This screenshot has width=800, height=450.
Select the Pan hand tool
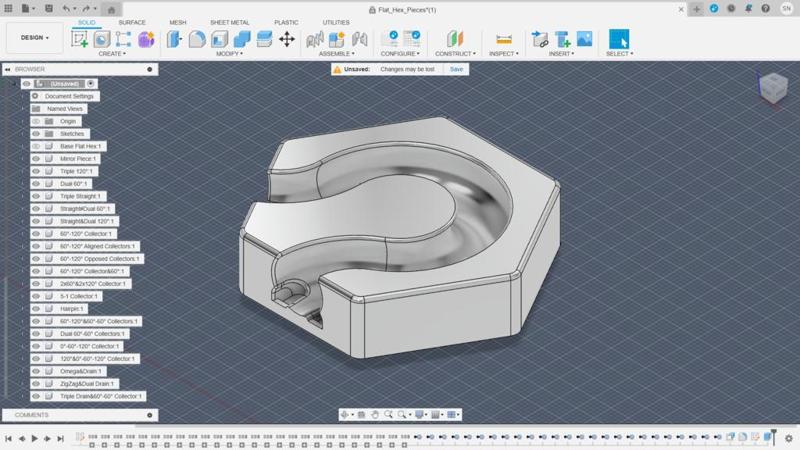375,414
